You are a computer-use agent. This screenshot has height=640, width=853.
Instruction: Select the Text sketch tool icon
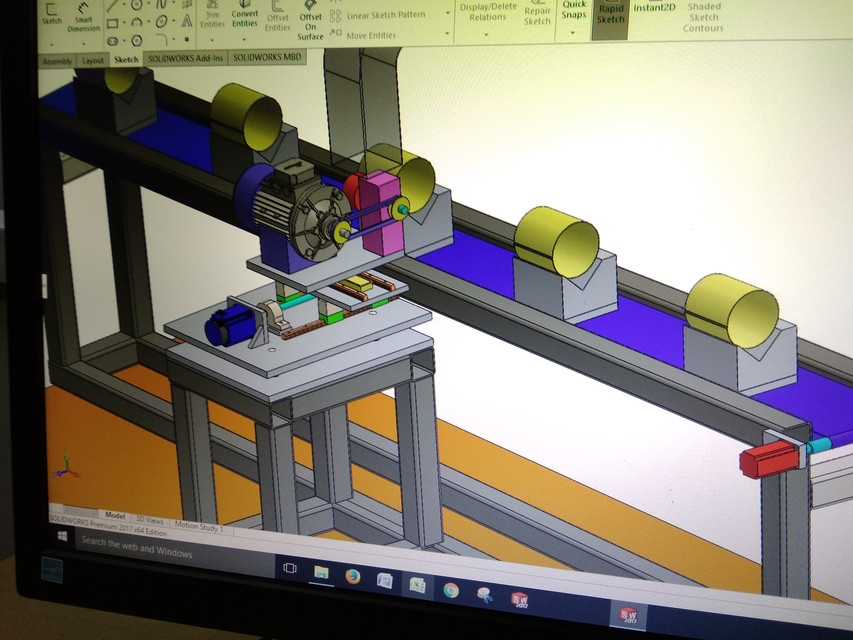tap(187, 21)
